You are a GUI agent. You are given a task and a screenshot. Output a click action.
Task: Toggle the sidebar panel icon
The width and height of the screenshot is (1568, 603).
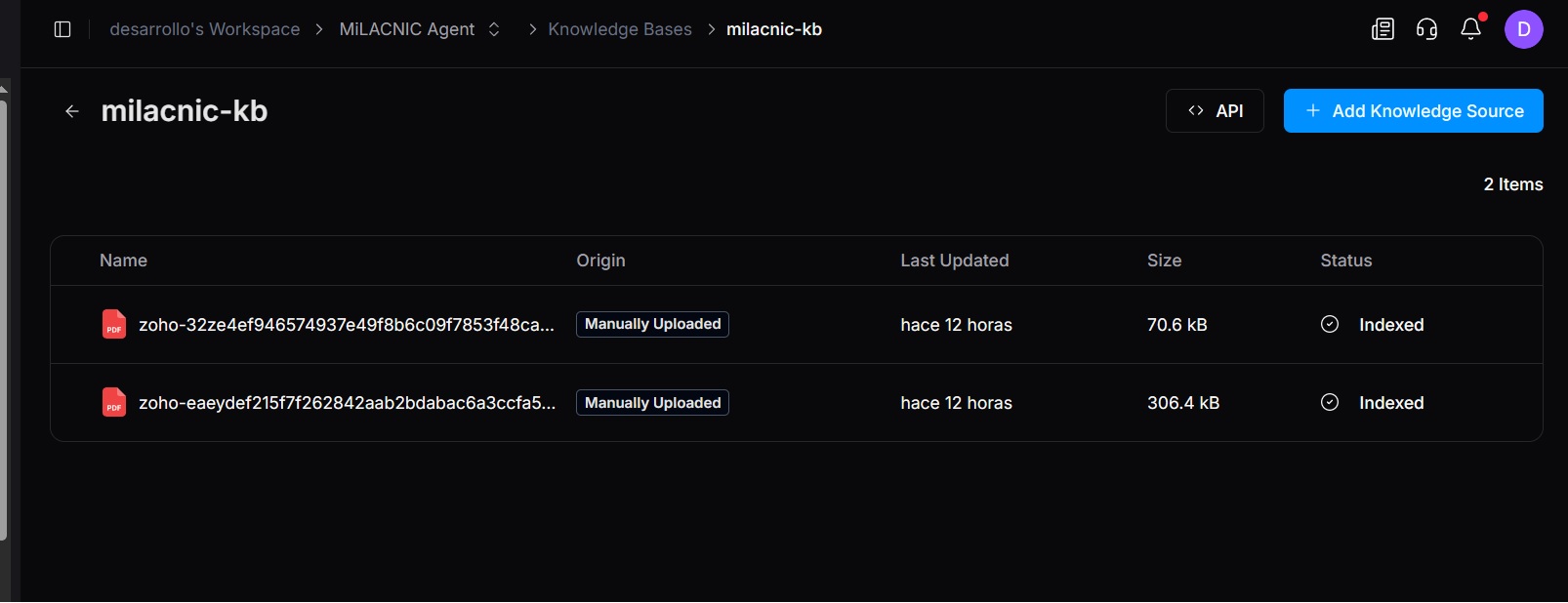coord(62,29)
